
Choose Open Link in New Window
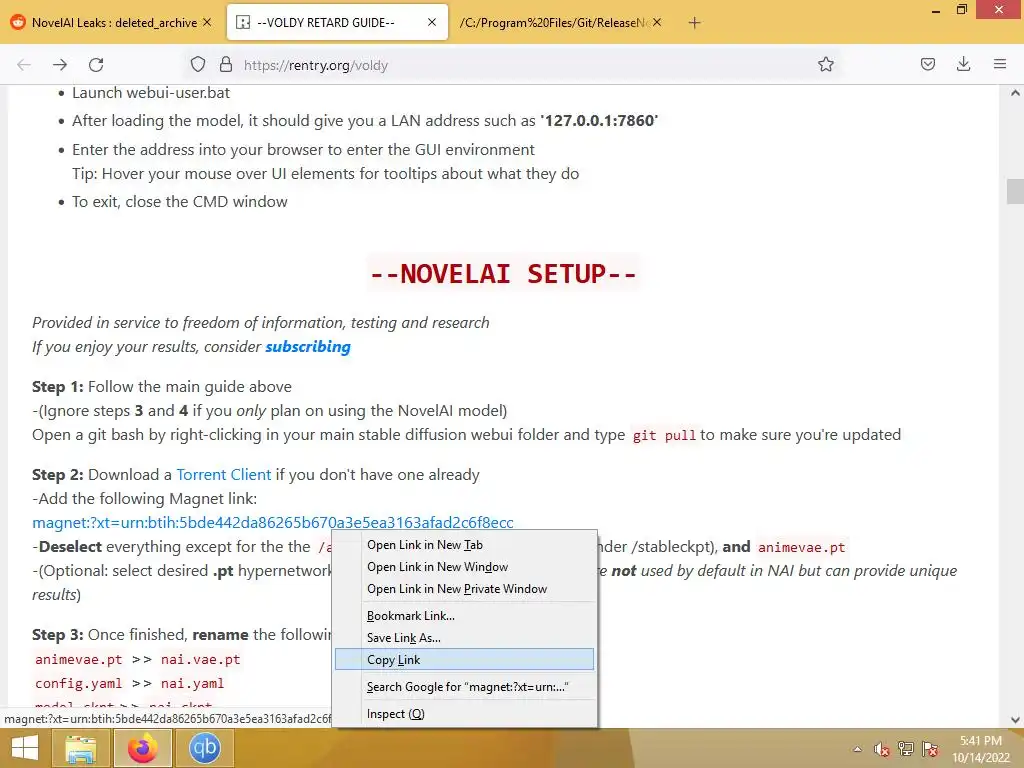[464, 567]
